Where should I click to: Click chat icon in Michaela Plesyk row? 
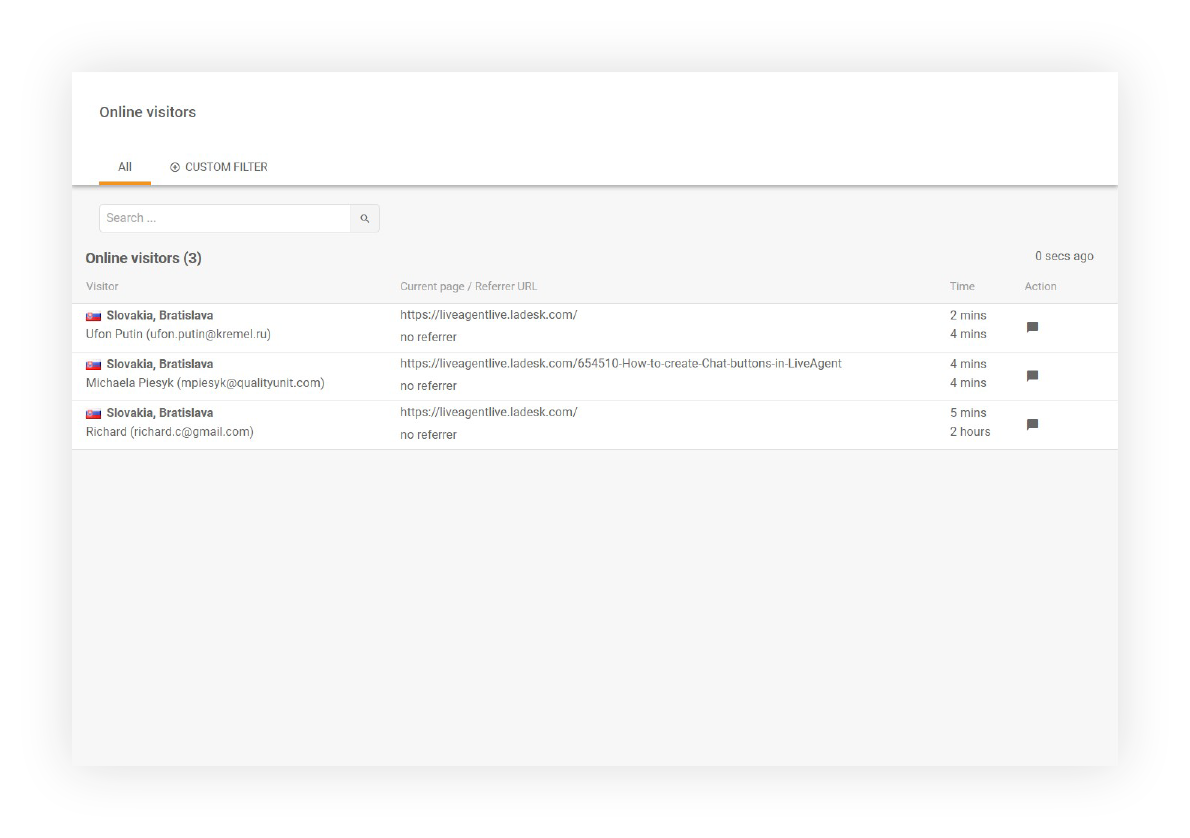pos(1032,376)
